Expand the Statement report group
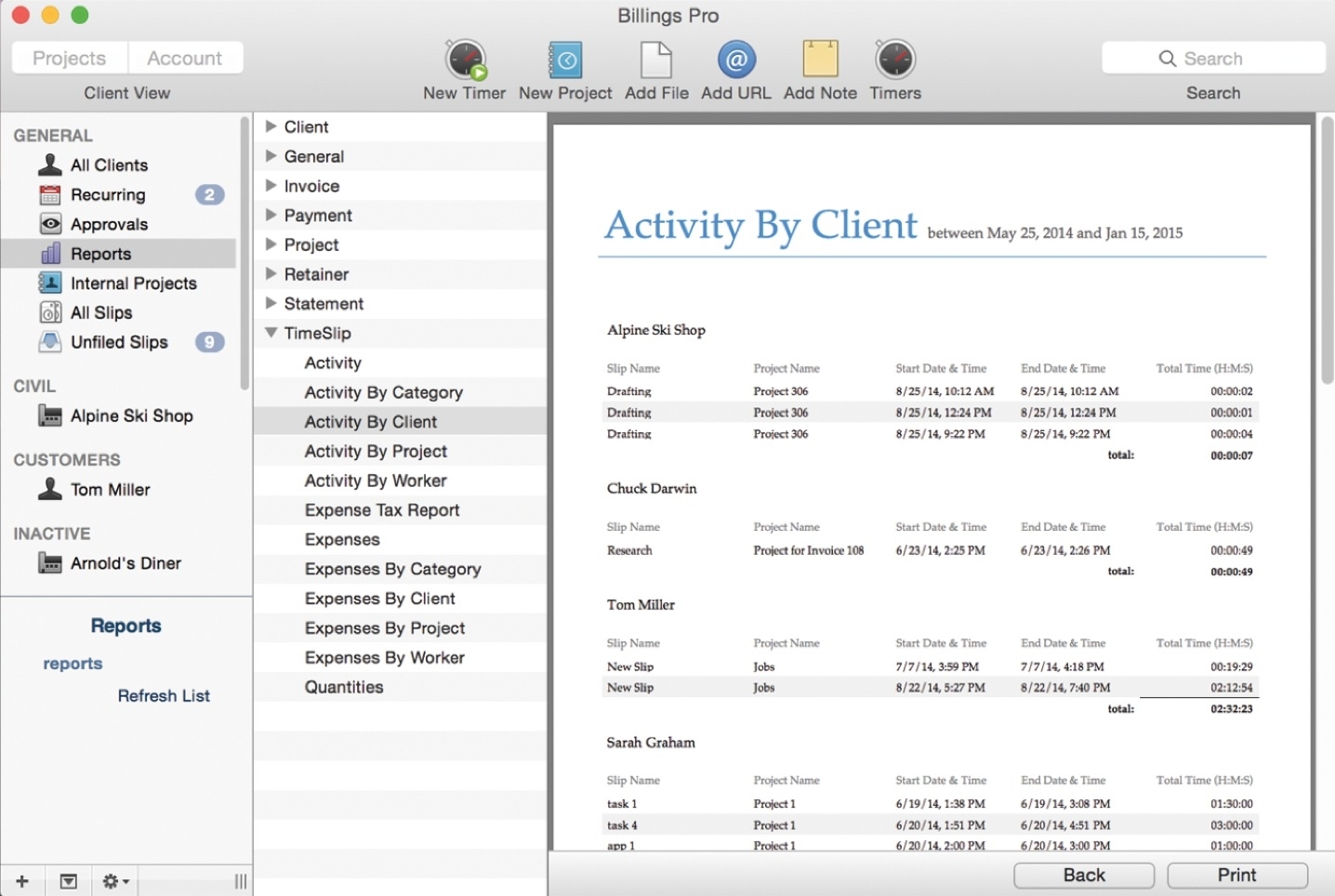Viewport: 1335px width, 896px height. [271, 303]
